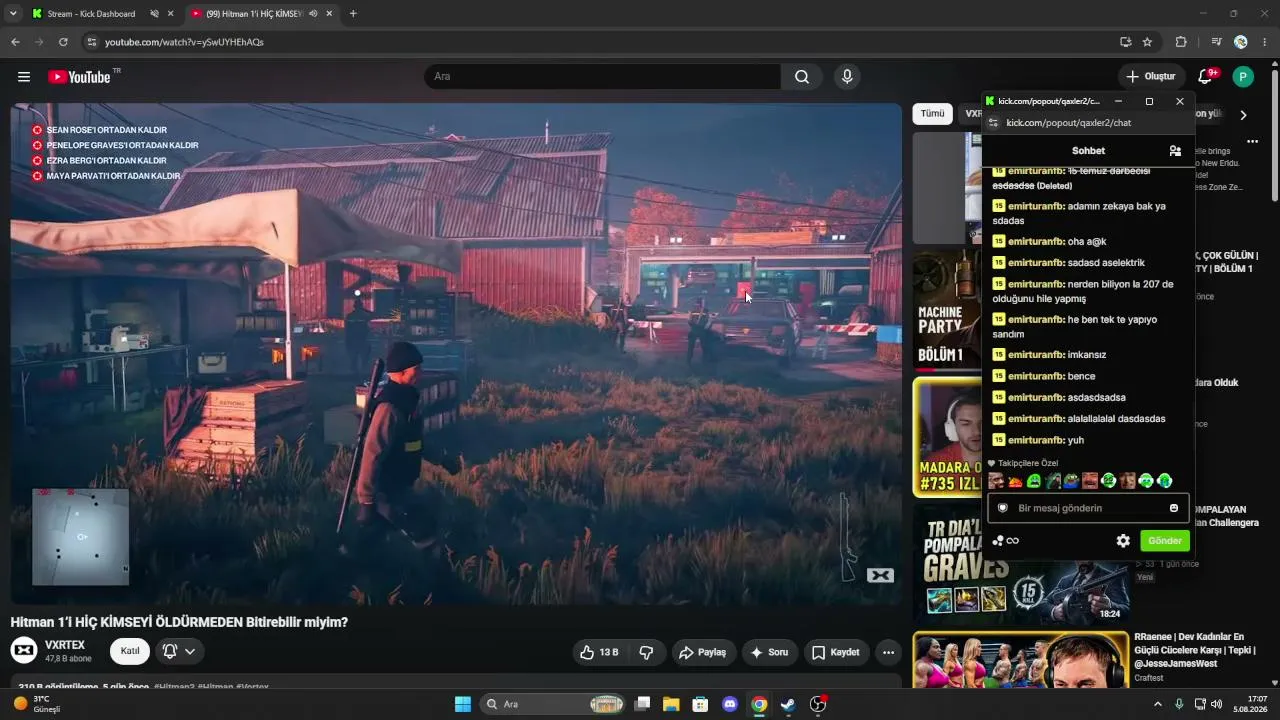
Task: Select the Hitman YouTube tab
Action: 262,14
